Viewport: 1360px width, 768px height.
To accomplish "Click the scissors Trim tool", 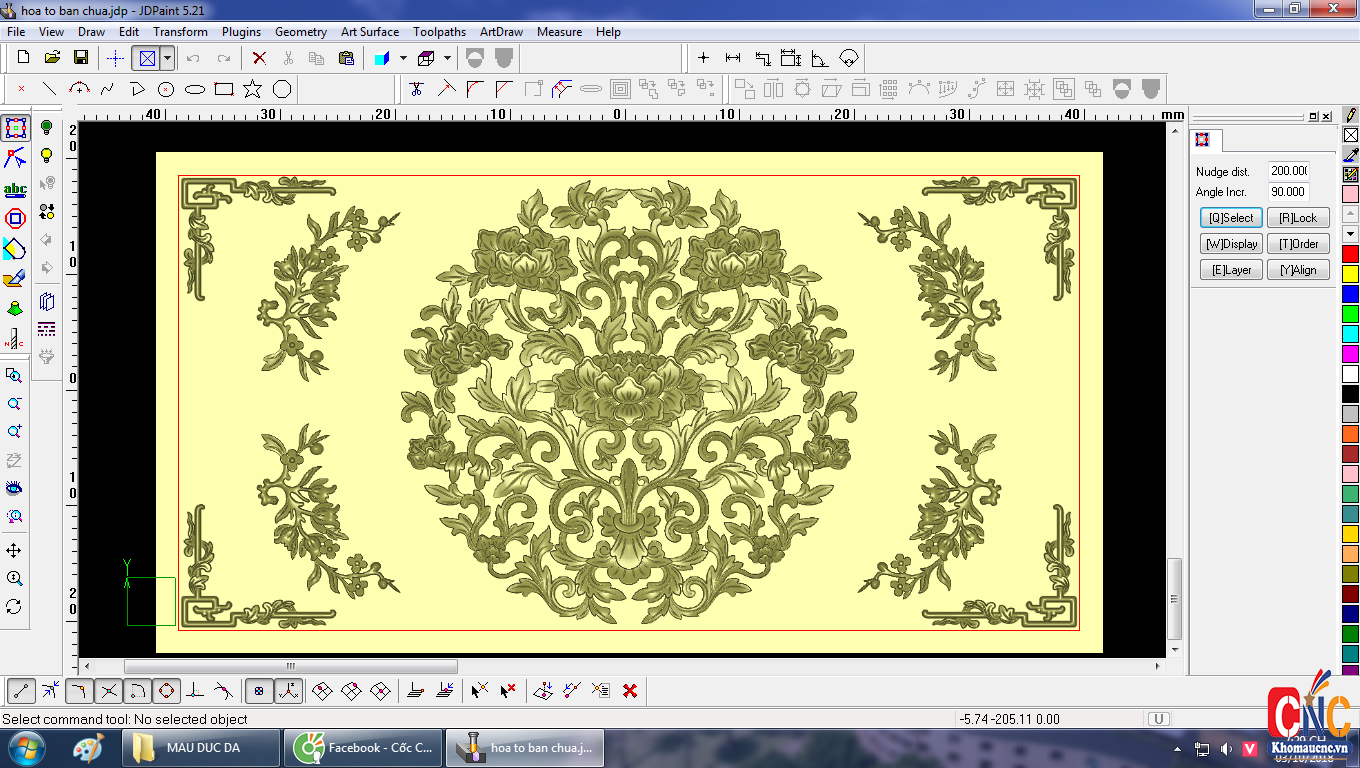I will tap(417, 89).
